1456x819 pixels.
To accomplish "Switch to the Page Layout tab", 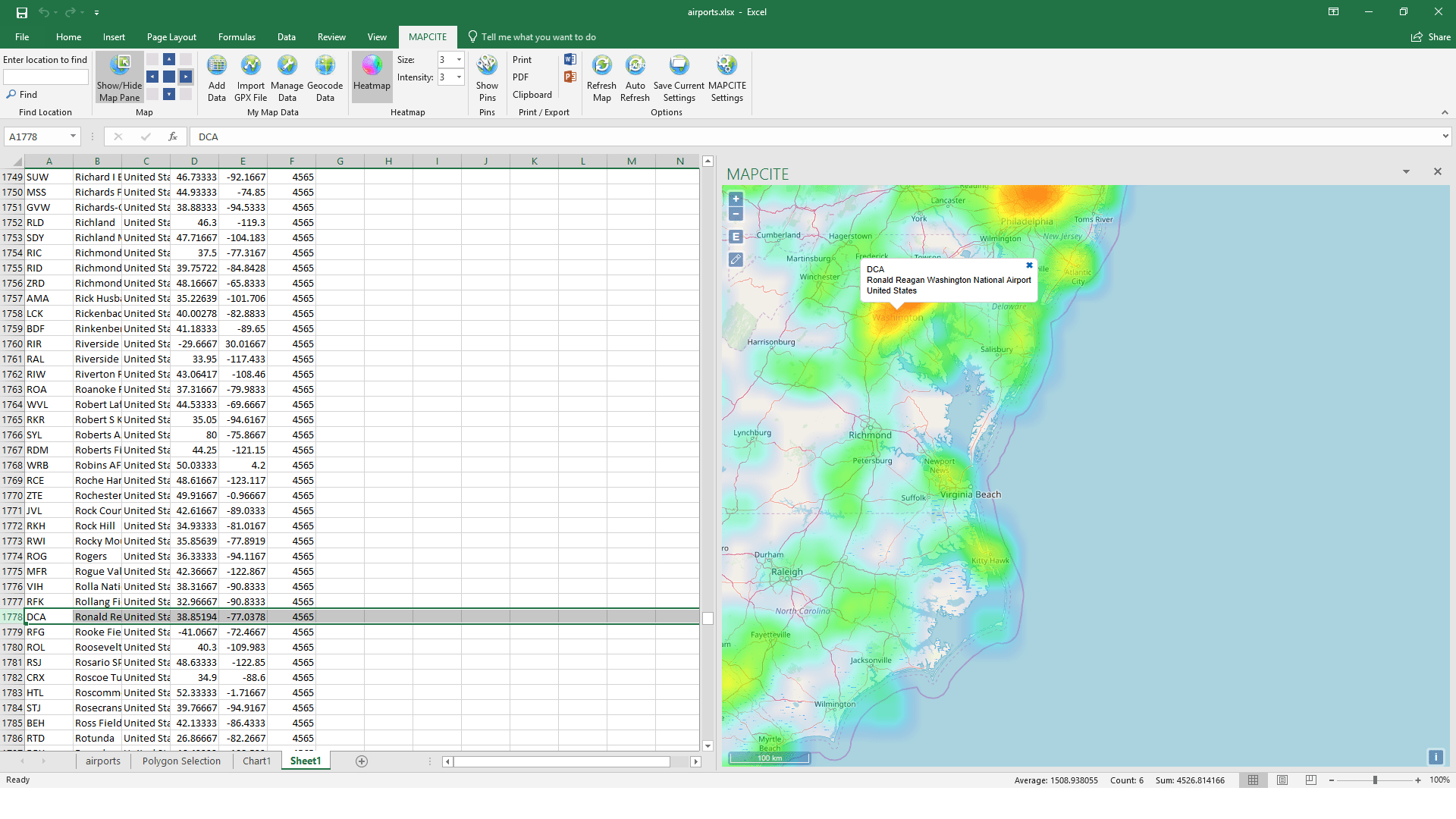I will [x=171, y=37].
